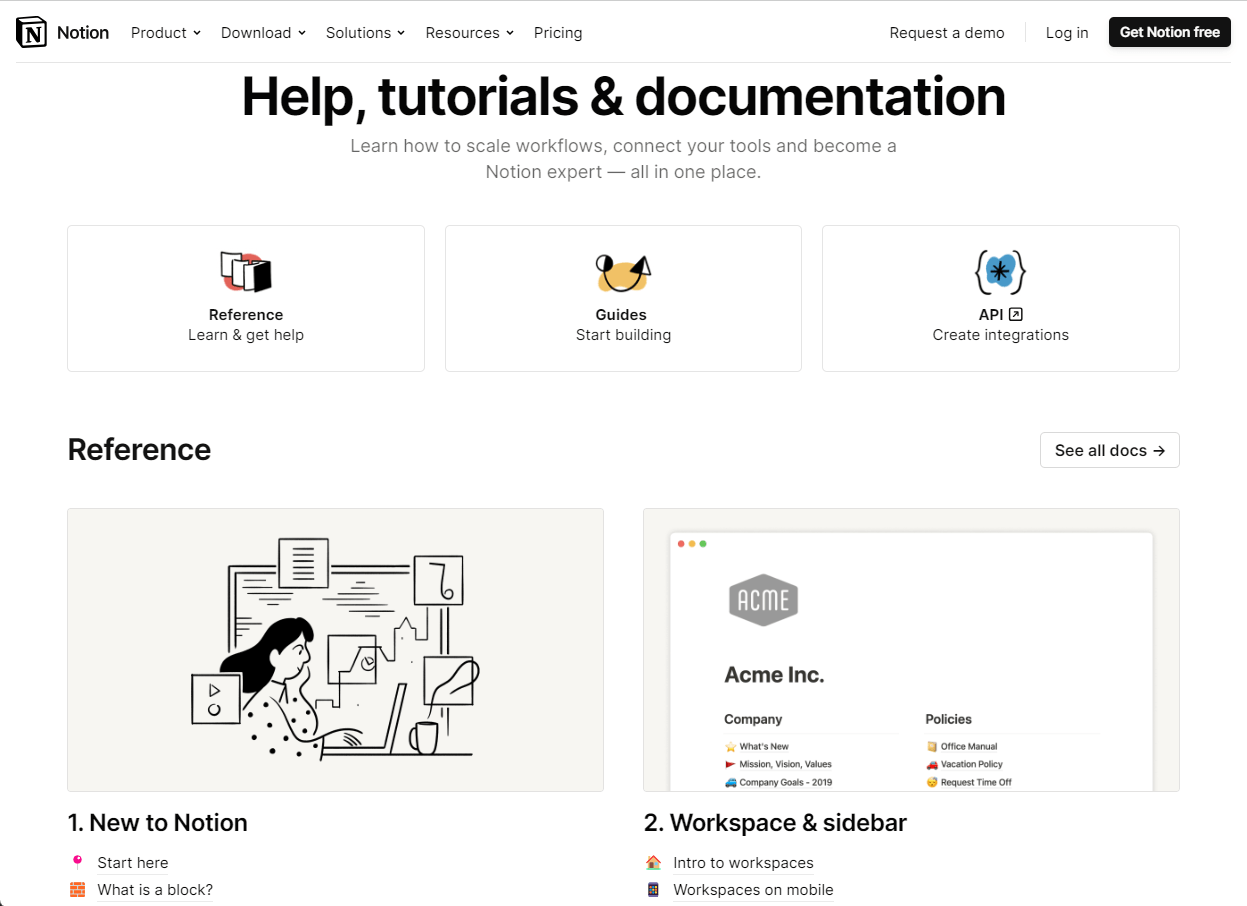1247x906 pixels.
Task: Click the See all docs button
Action: pos(1110,450)
